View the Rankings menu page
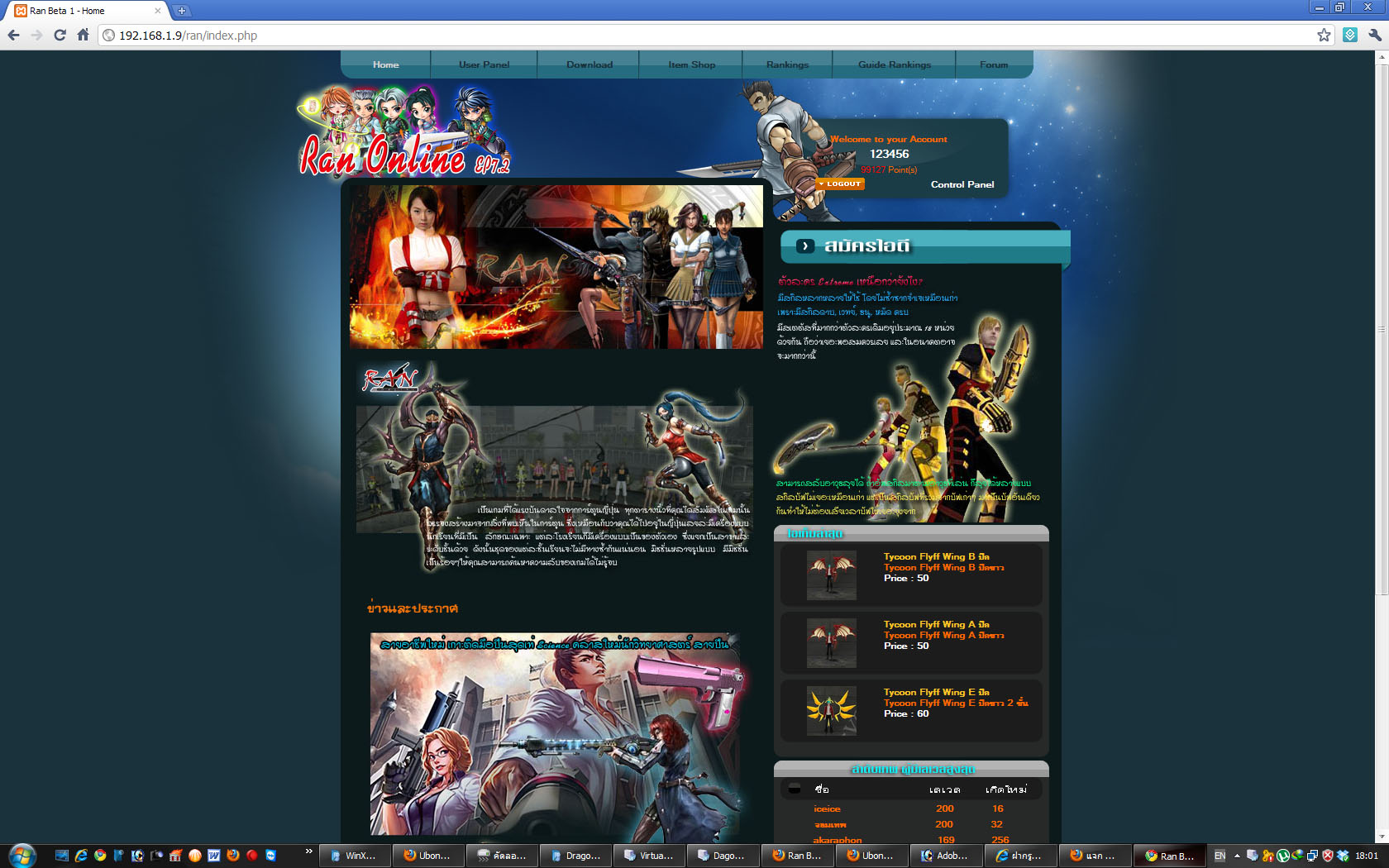The height and width of the screenshot is (868, 1389). (787, 64)
